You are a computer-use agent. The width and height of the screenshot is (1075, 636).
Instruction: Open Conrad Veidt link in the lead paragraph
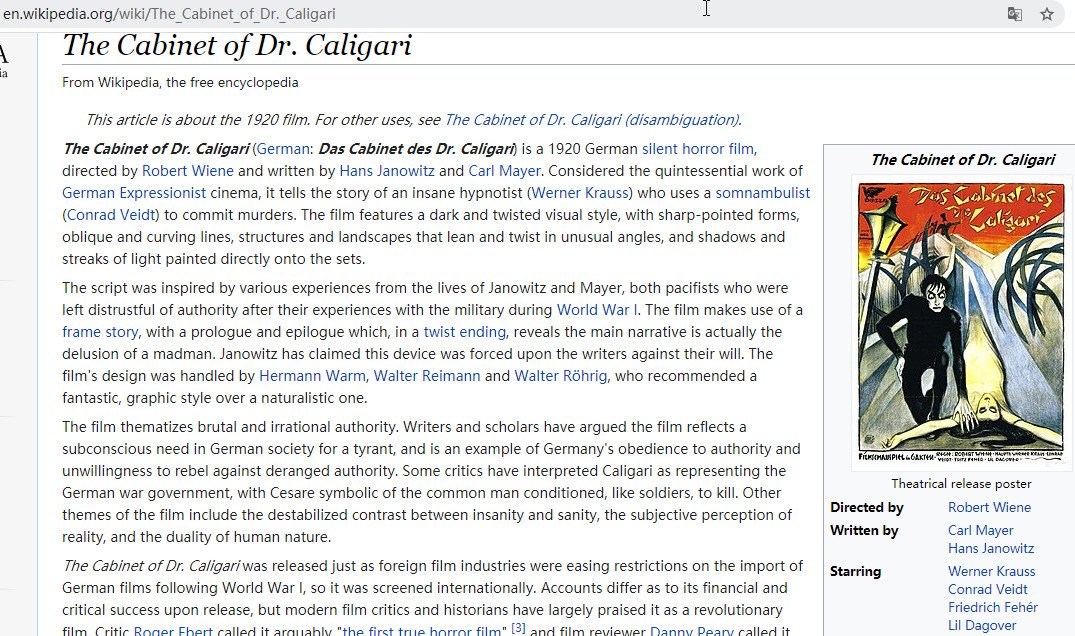[111, 215]
